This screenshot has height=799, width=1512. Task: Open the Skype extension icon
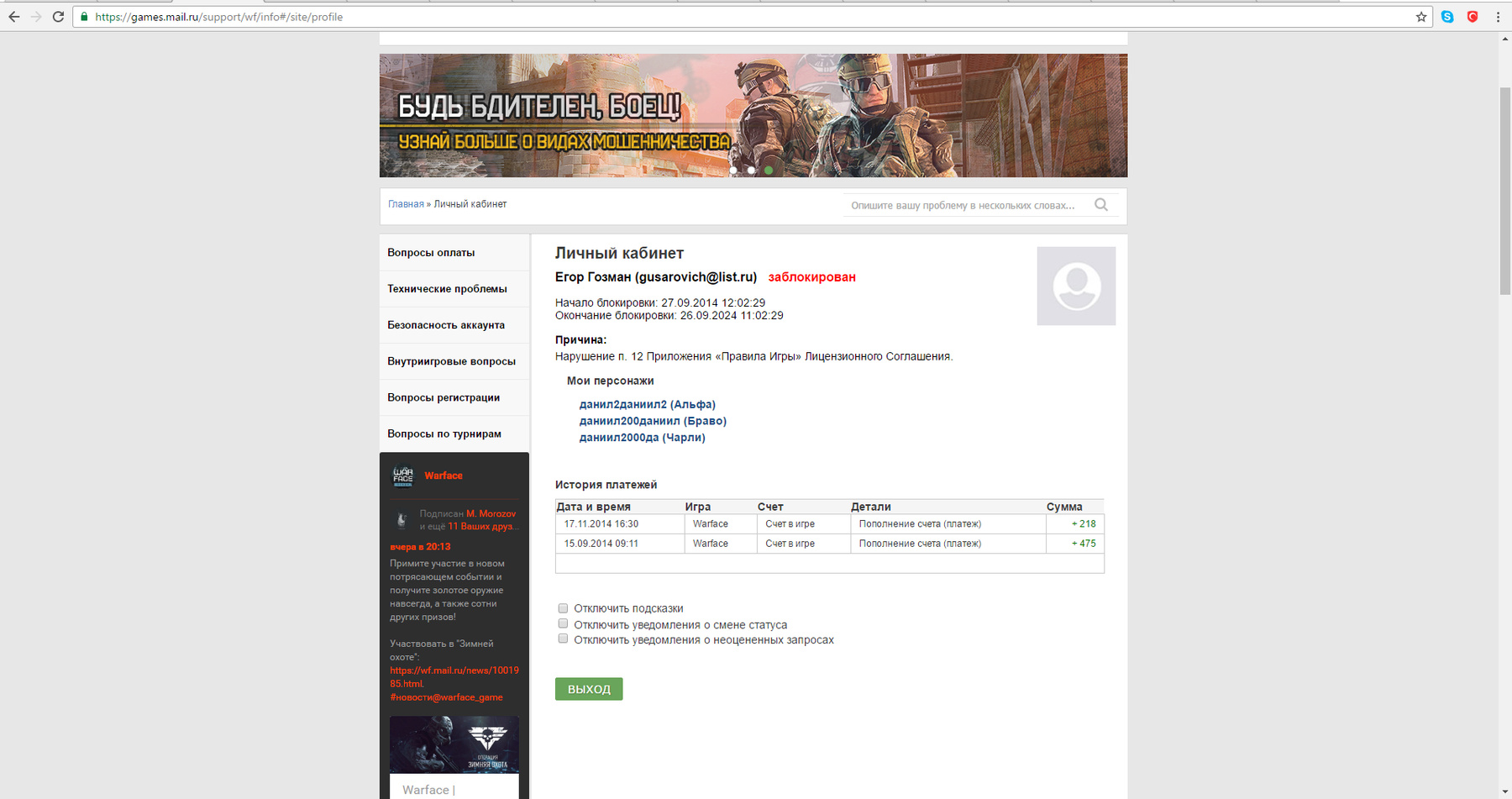click(1447, 17)
